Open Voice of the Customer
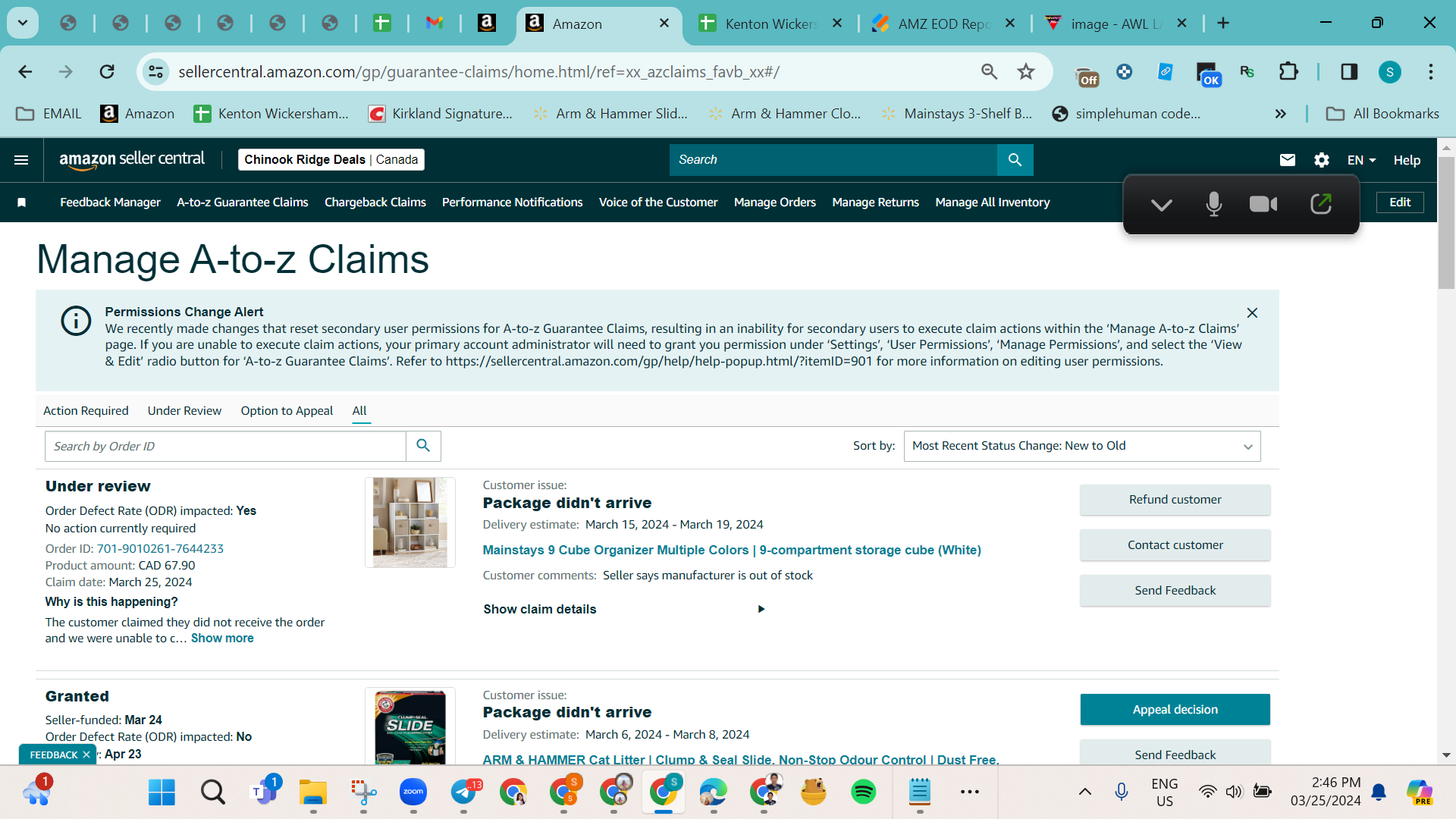 658,202
